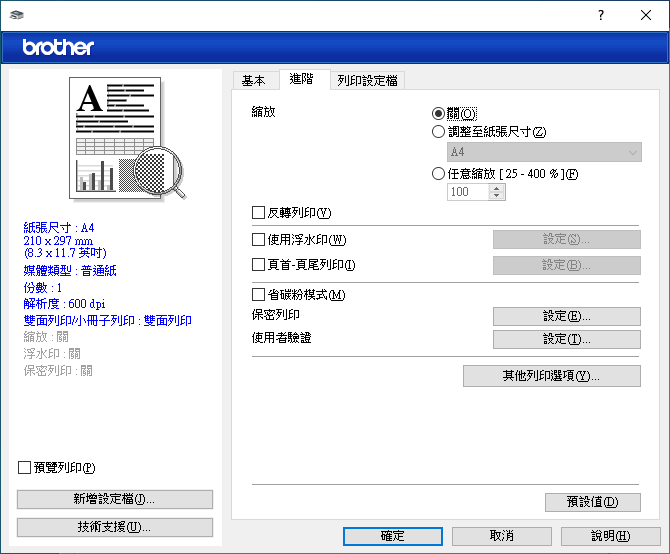Select the 任意縮放 radio option

(438, 173)
